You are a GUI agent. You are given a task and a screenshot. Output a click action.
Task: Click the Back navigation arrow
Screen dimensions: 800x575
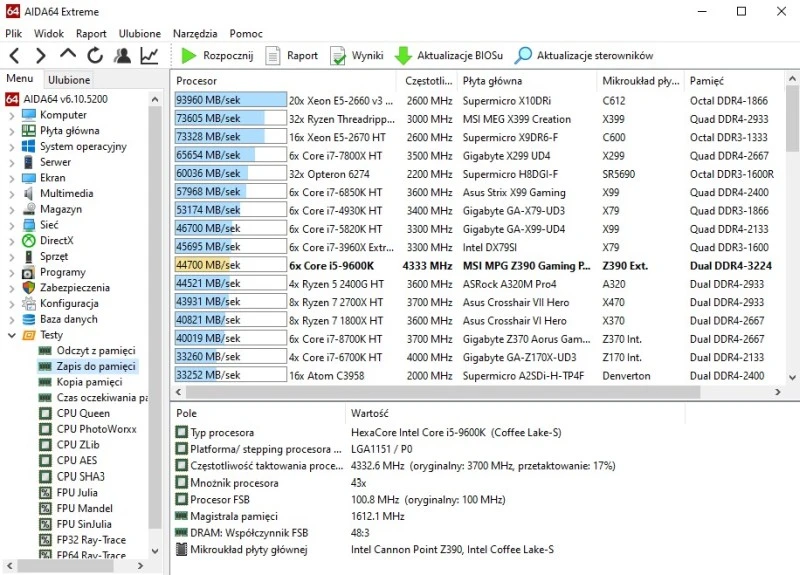click(14, 55)
